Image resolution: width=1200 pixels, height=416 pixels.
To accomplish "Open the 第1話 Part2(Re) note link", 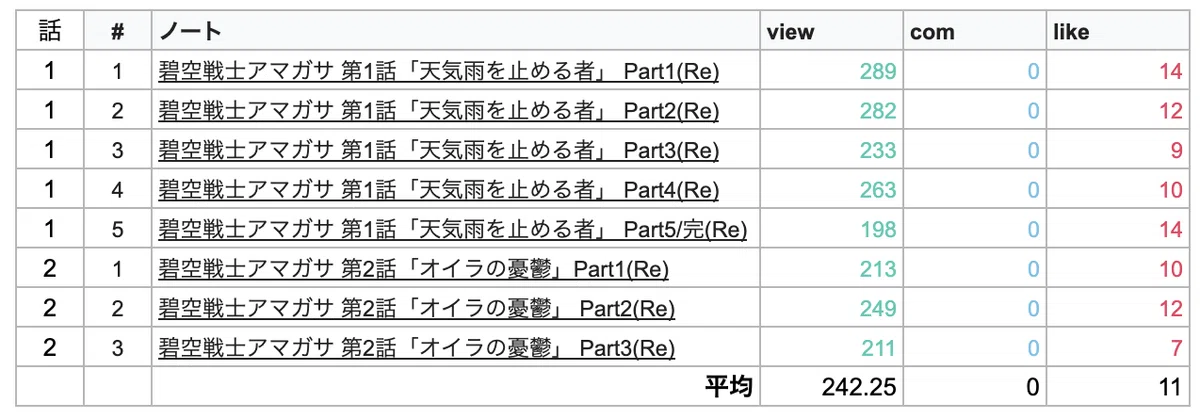I will 439,111.
